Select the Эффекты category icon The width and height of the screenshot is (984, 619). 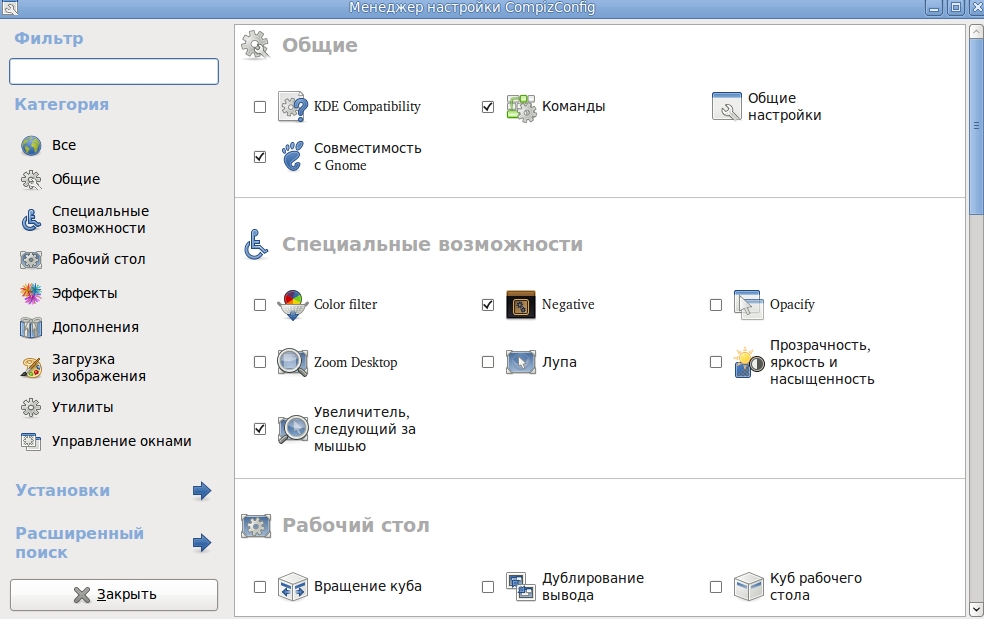coord(31,293)
